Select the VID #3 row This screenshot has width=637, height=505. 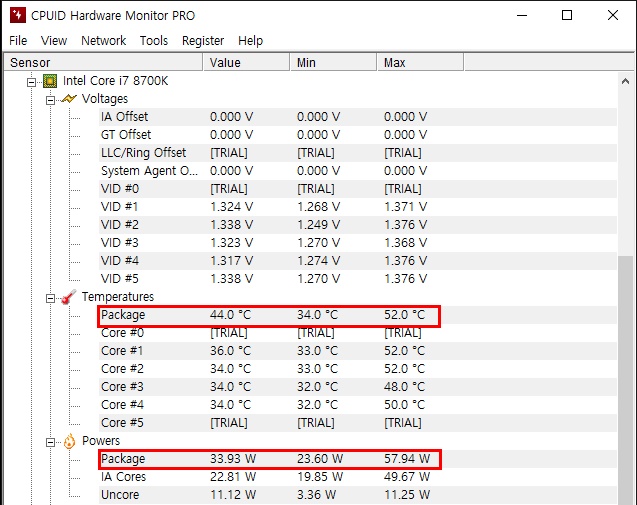click(358, 243)
